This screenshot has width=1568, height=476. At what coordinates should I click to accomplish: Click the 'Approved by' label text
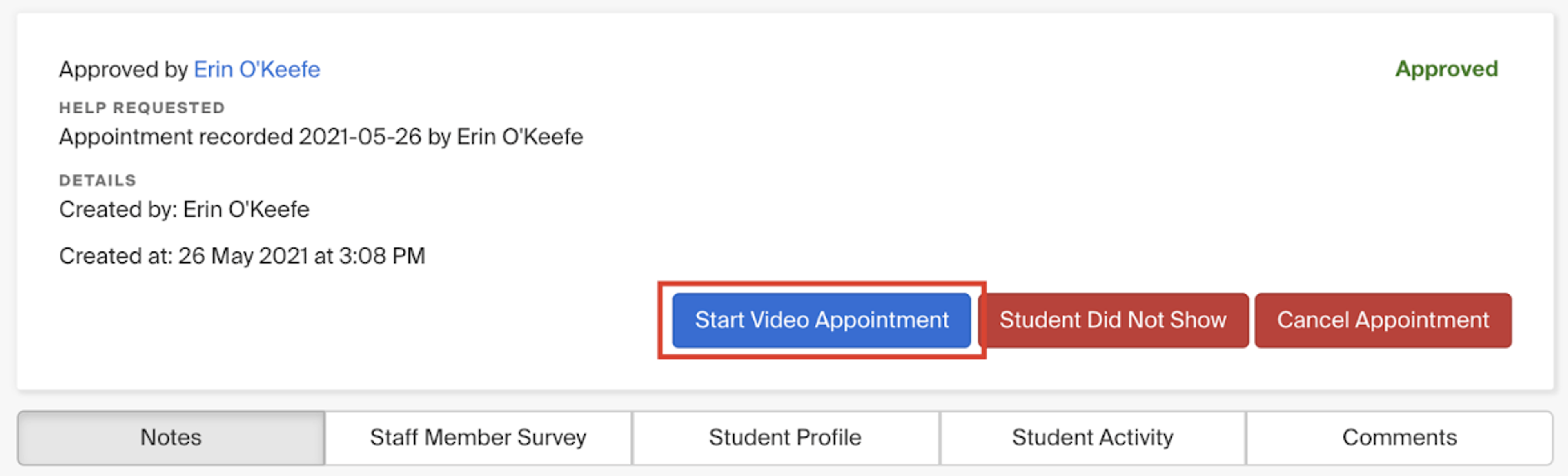pos(123,69)
